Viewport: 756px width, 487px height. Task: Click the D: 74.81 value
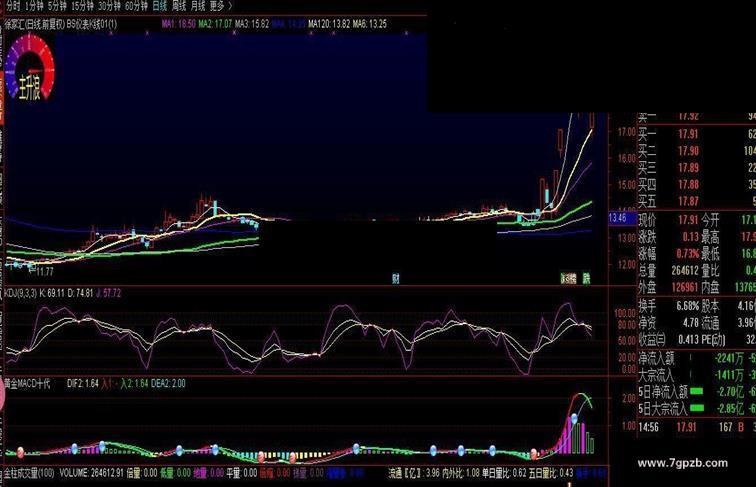coord(80,293)
